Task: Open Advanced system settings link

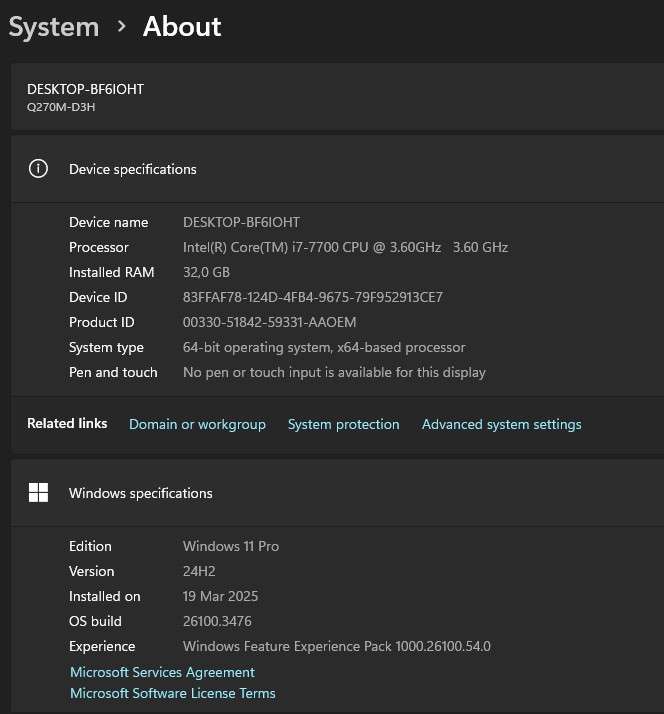Action: point(501,424)
